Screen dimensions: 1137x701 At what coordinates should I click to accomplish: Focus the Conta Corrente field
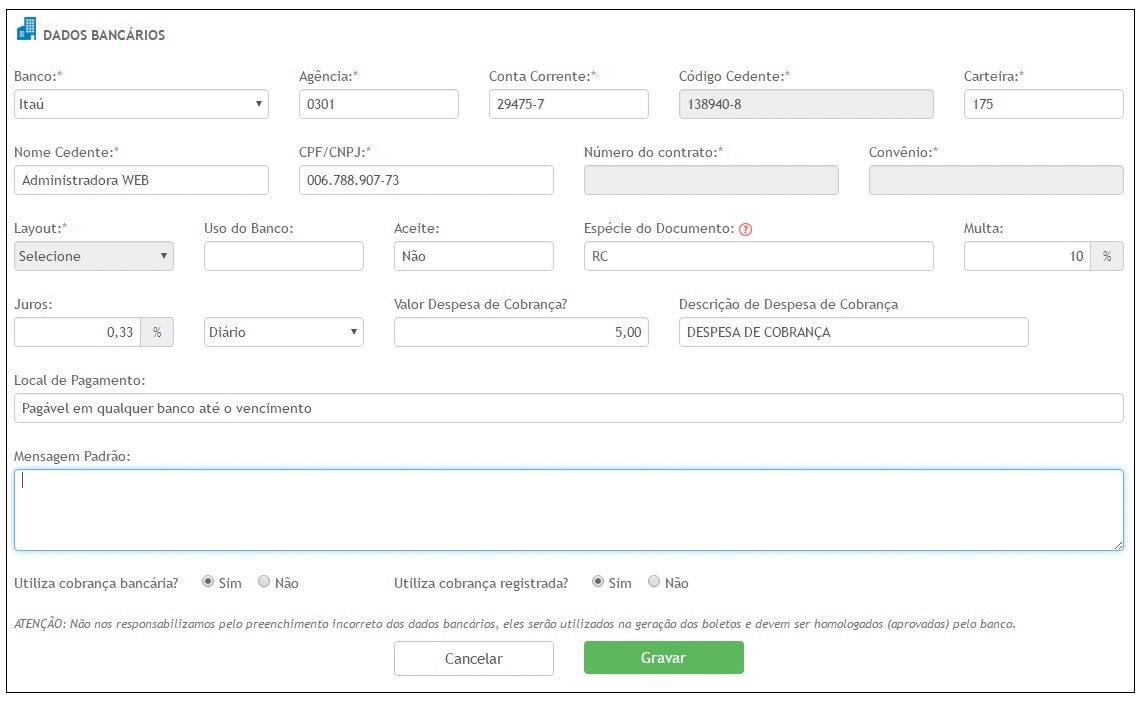(x=568, y=104)
